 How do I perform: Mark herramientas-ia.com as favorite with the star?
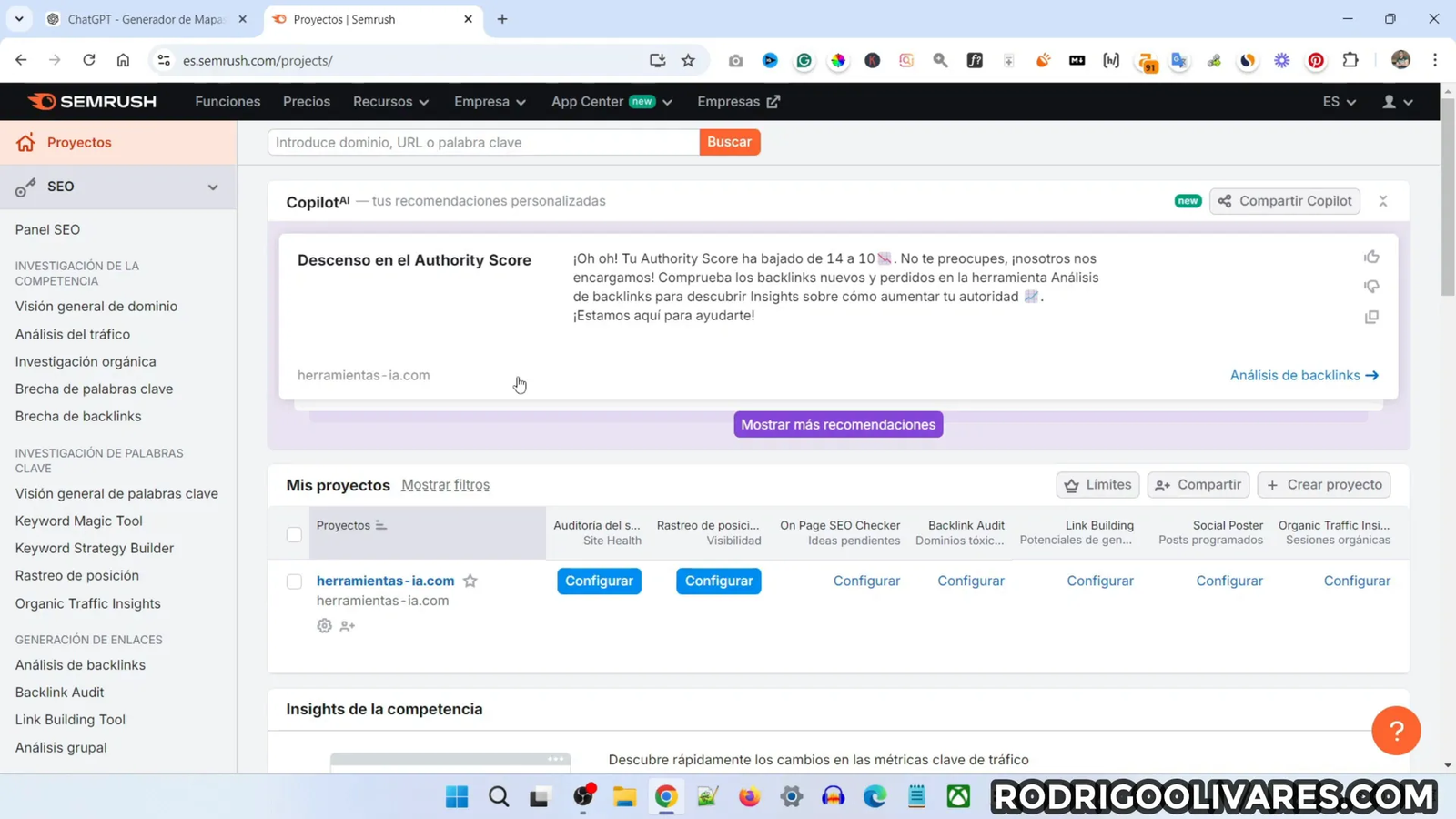tap(470, 581)
